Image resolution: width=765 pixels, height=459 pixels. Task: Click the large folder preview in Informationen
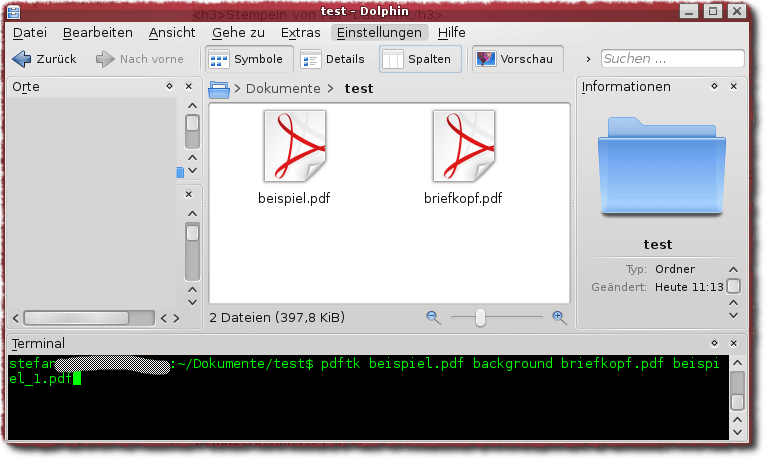(661, 166)
